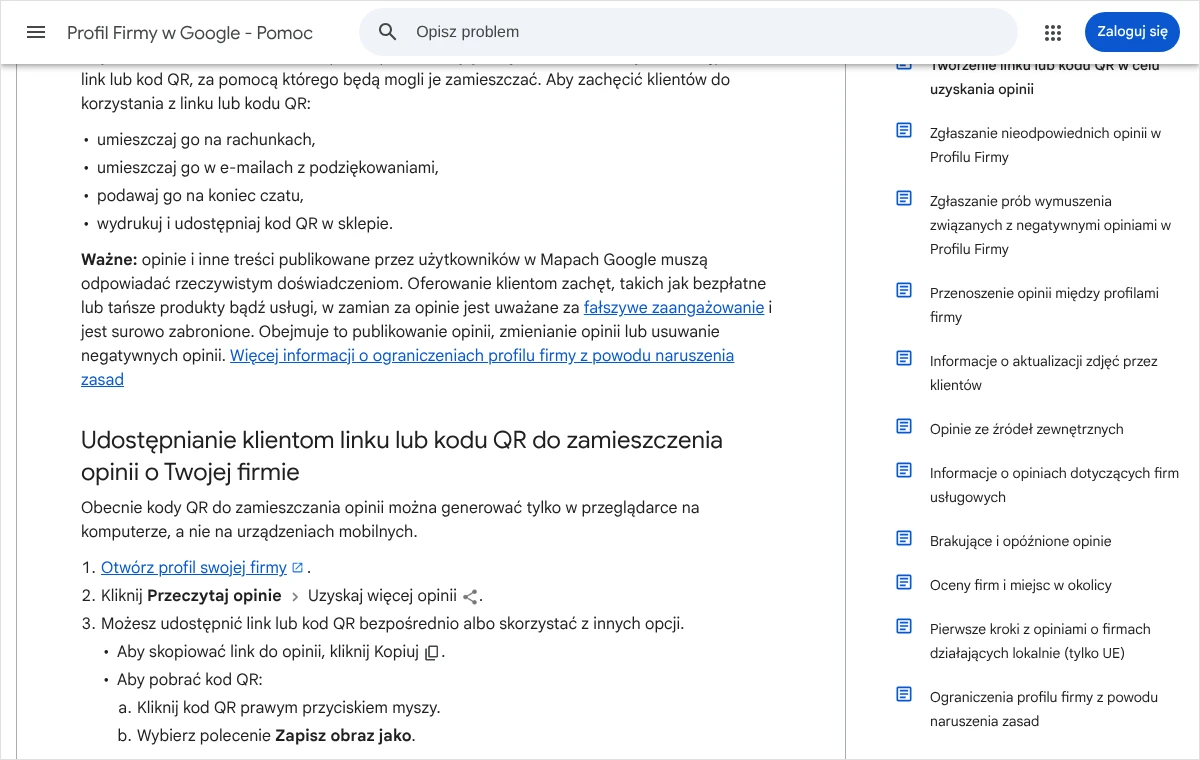
Task: Open Brakujące i opóźnione opinie article
Action: [1020, 541]
